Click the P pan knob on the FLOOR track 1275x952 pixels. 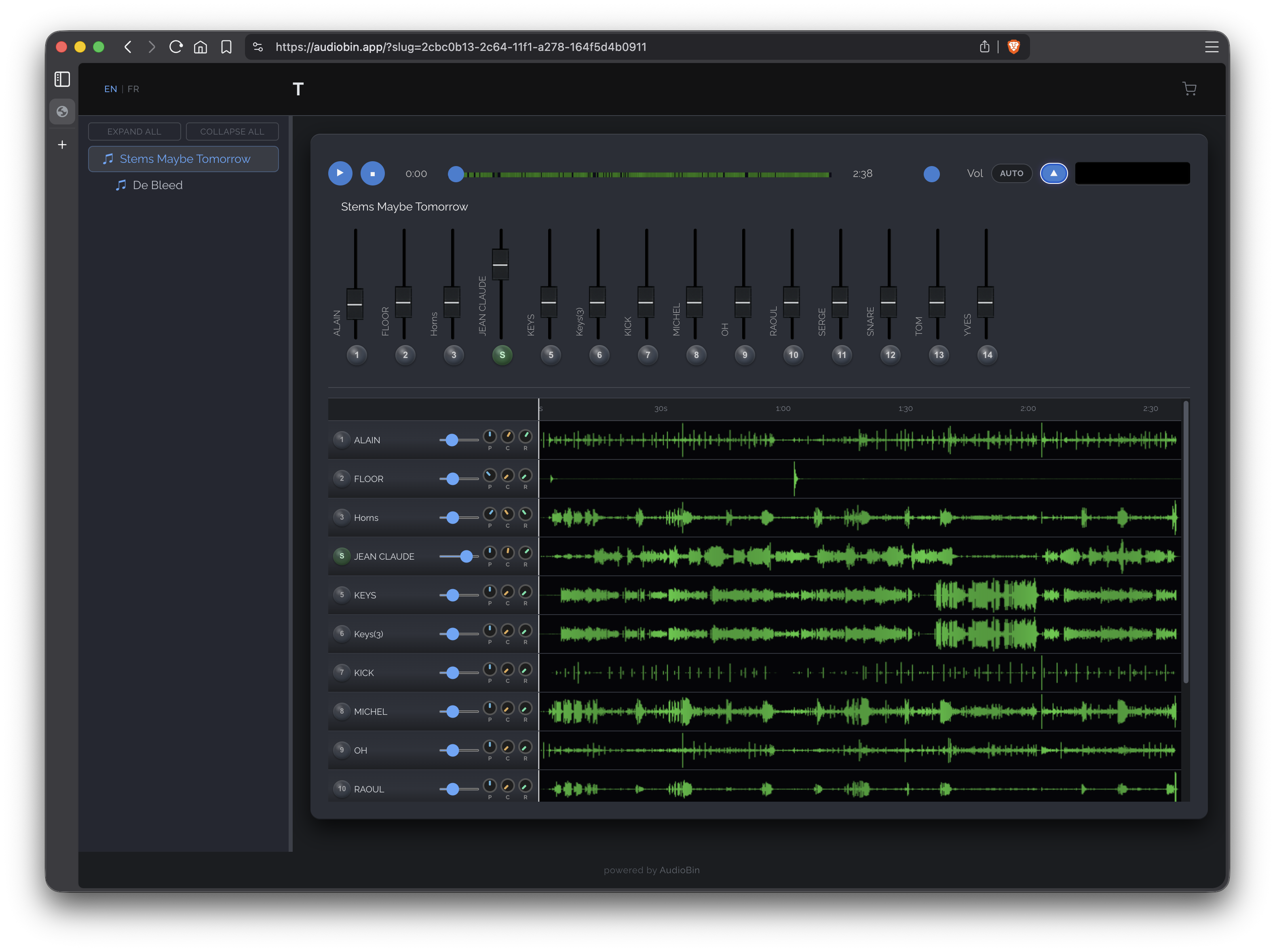[490, 476]
